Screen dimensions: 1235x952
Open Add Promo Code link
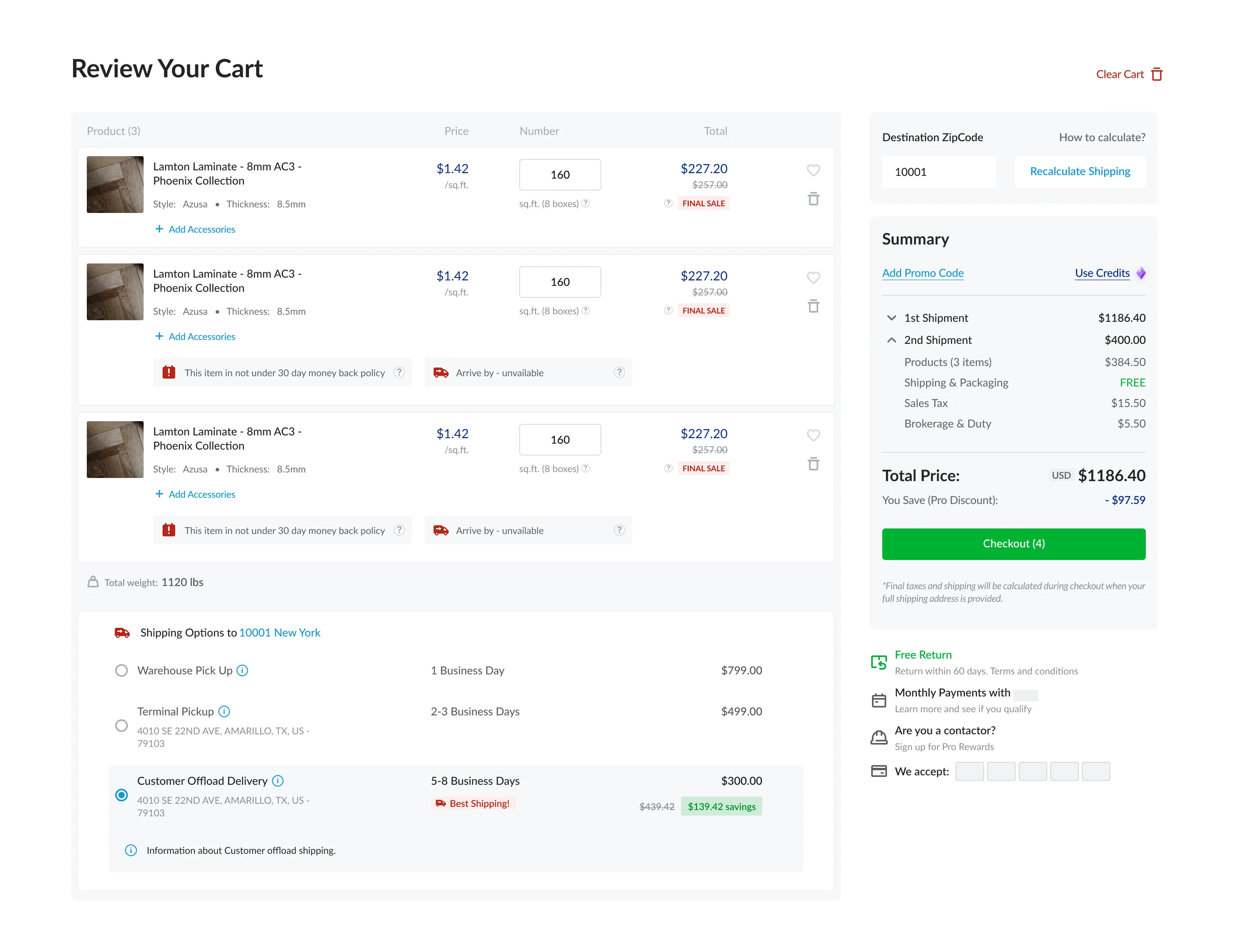(923, 273)
